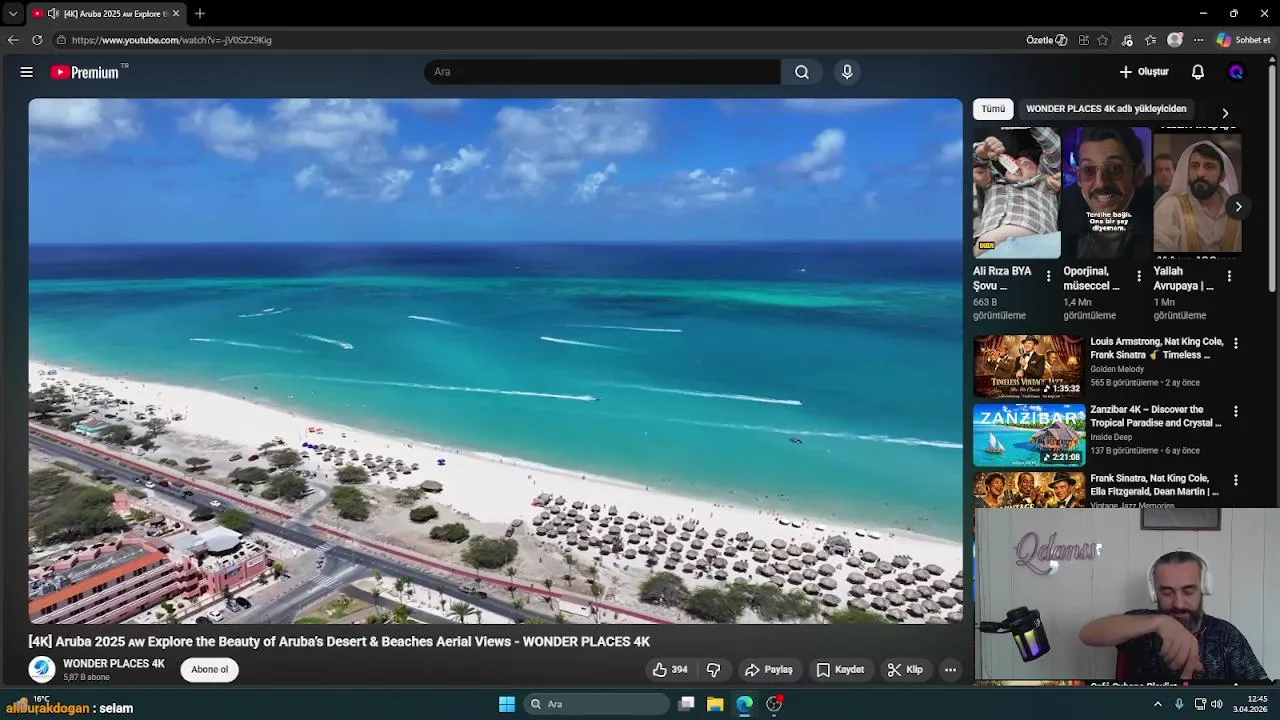Click the browser address bar URL
Image resolution: width=1280 pixels, height=720 pixels.
click(172, 40)
